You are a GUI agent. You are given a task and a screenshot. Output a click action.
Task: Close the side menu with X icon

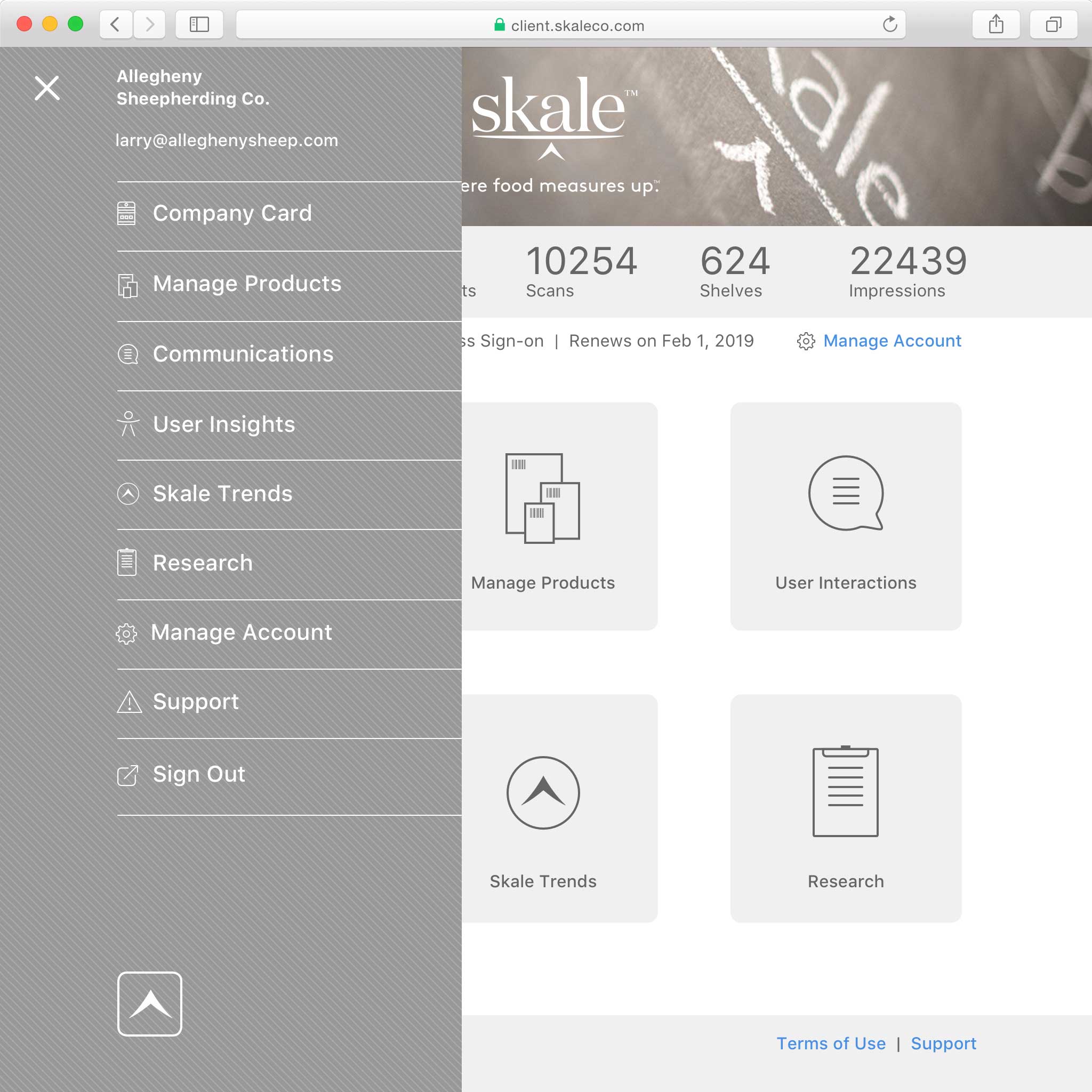coord(47,88)
